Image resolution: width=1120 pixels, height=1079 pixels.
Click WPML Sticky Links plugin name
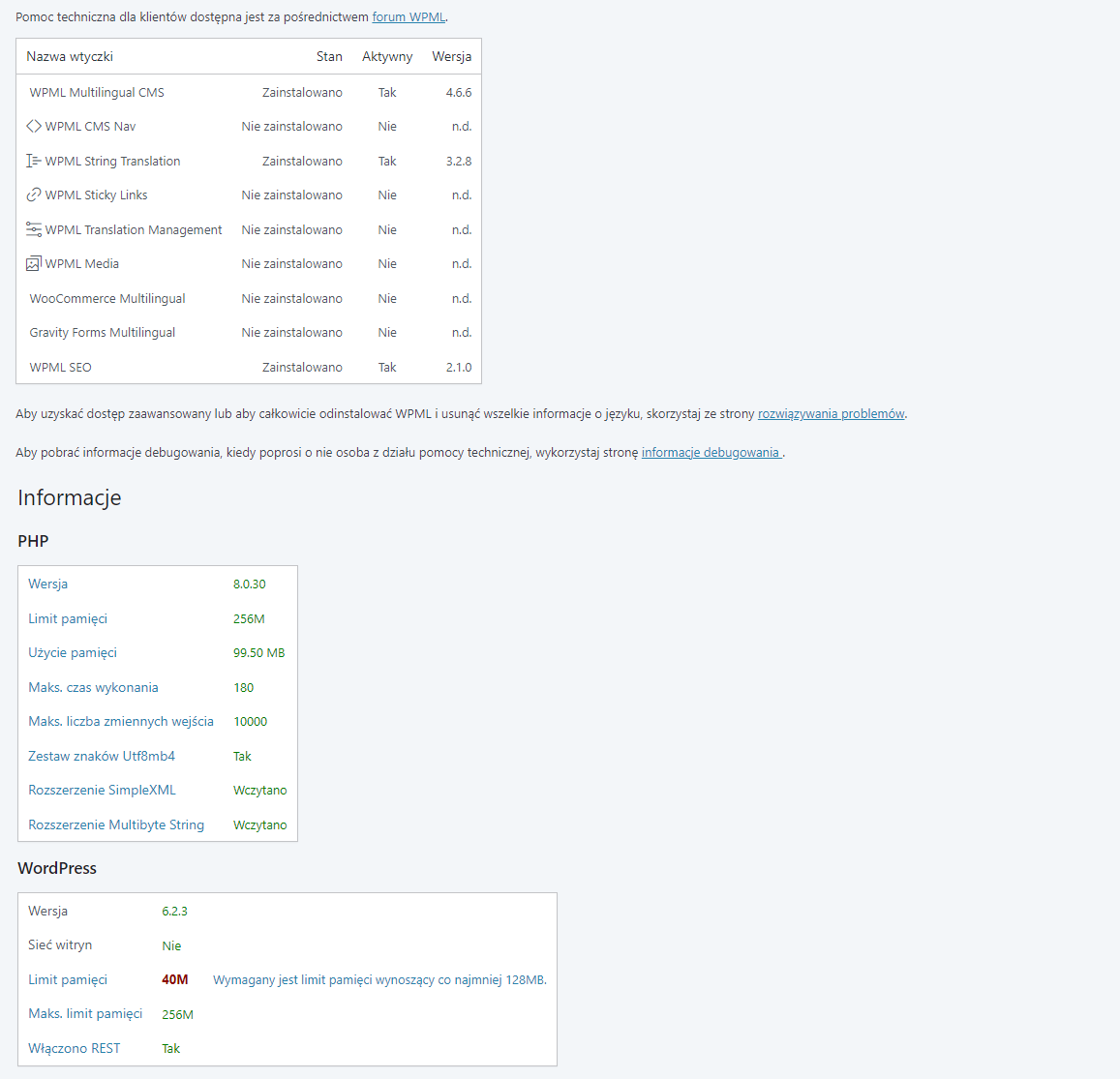96,195
